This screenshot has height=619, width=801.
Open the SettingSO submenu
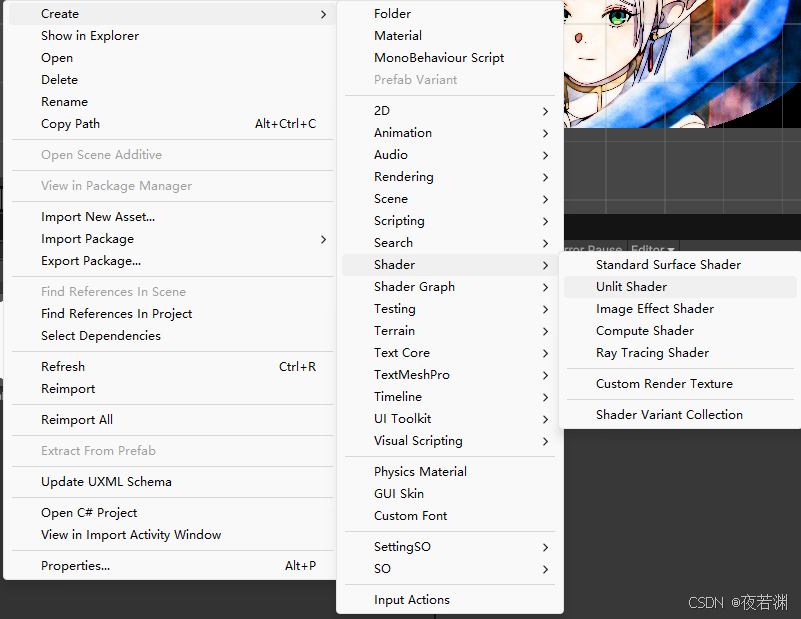click(450, 546)
